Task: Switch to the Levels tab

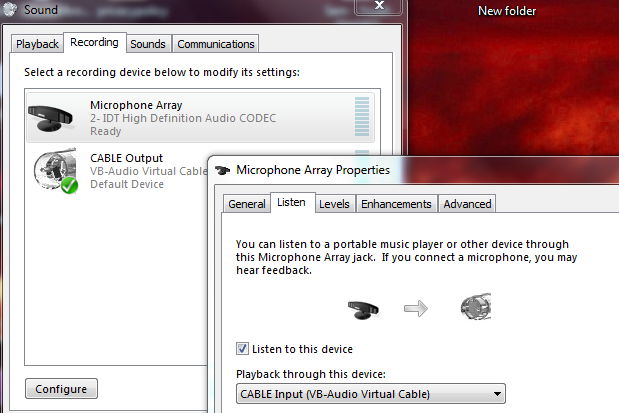Action: [x=334, y=204]
